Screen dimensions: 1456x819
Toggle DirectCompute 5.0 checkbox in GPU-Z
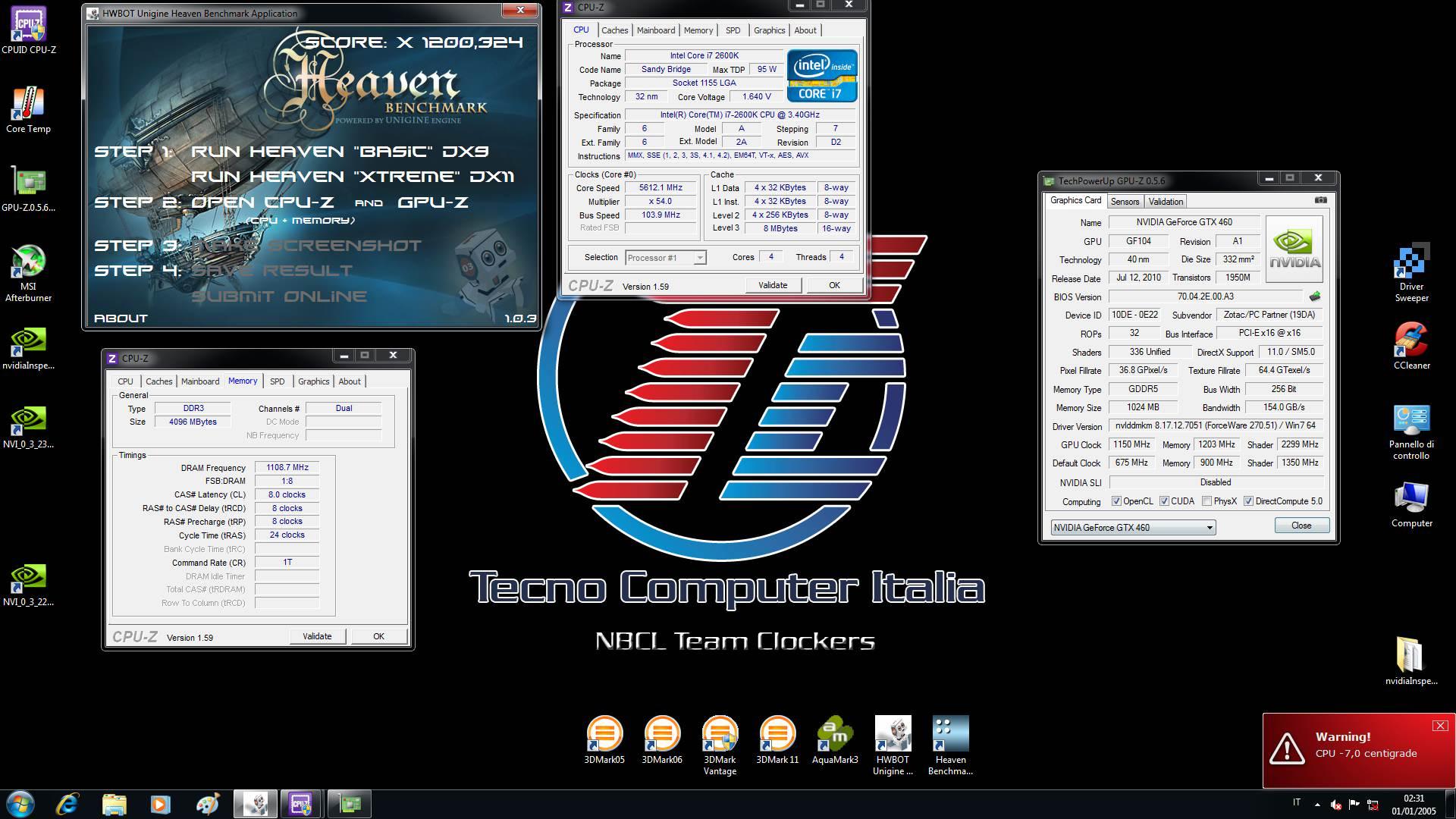[1248, 501]
